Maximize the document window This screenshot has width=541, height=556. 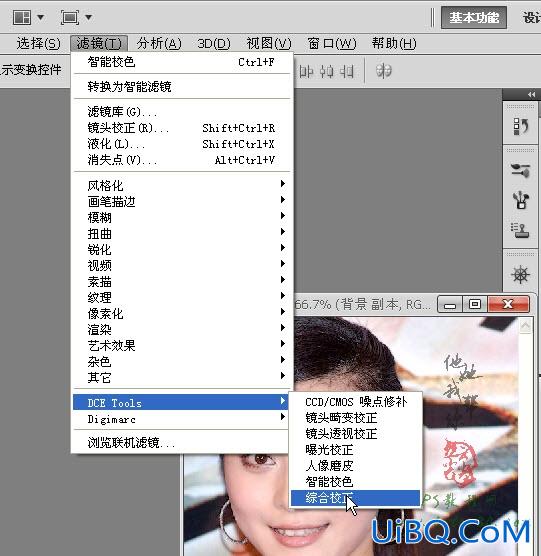475,304
